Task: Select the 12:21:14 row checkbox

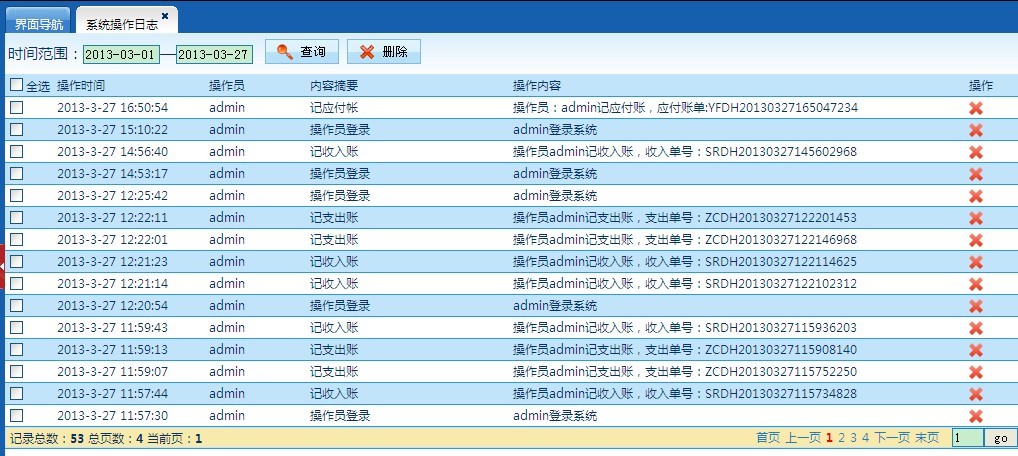Action: [16, 284]
